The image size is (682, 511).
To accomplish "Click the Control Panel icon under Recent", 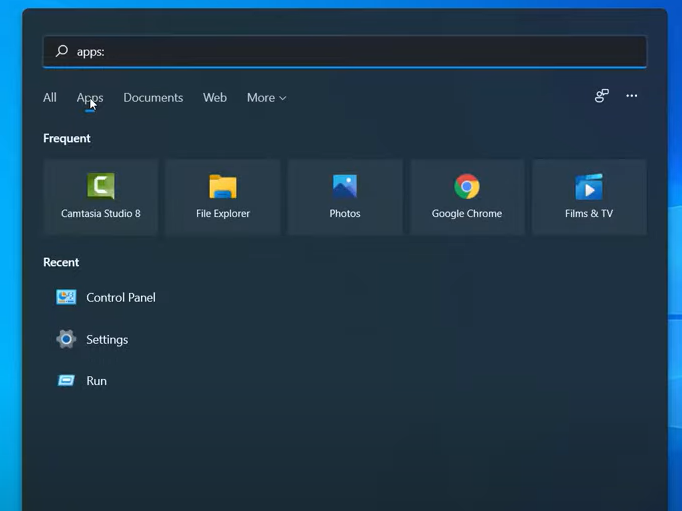I will [66, 297].
